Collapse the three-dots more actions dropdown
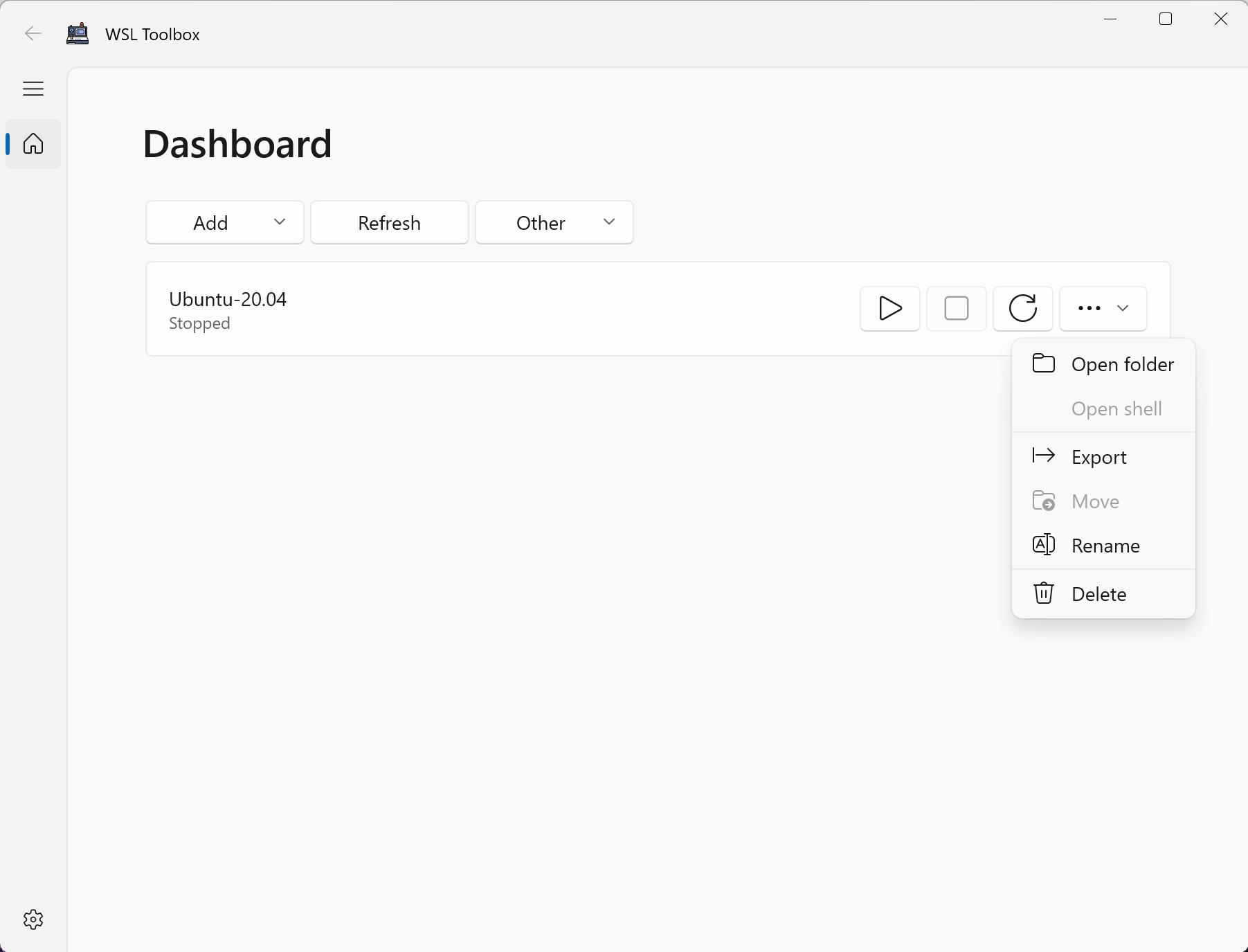 pos(1103,309)
